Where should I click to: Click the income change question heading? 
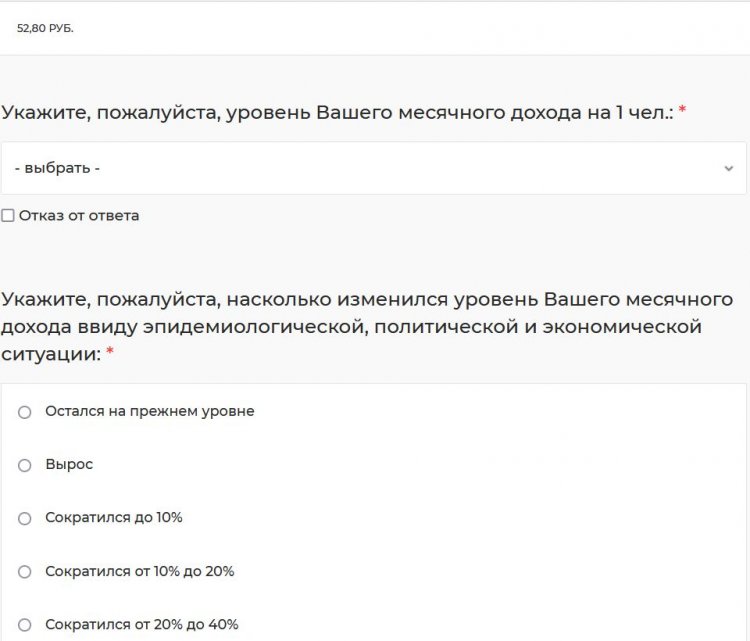pyautogui.click(x=367, y=327)
